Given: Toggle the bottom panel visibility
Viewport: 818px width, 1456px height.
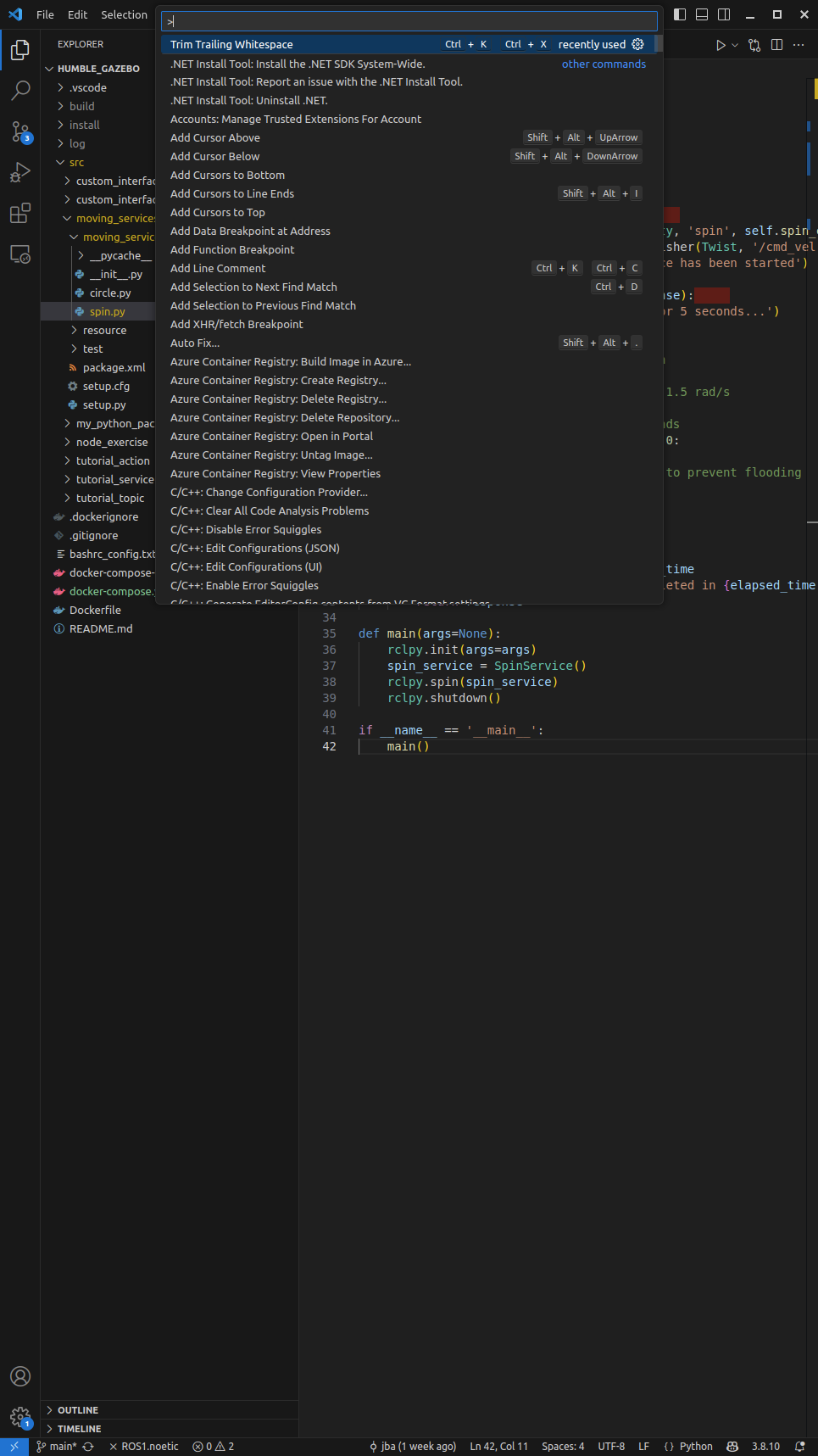Looking at the screenshot, I should 702,14.
